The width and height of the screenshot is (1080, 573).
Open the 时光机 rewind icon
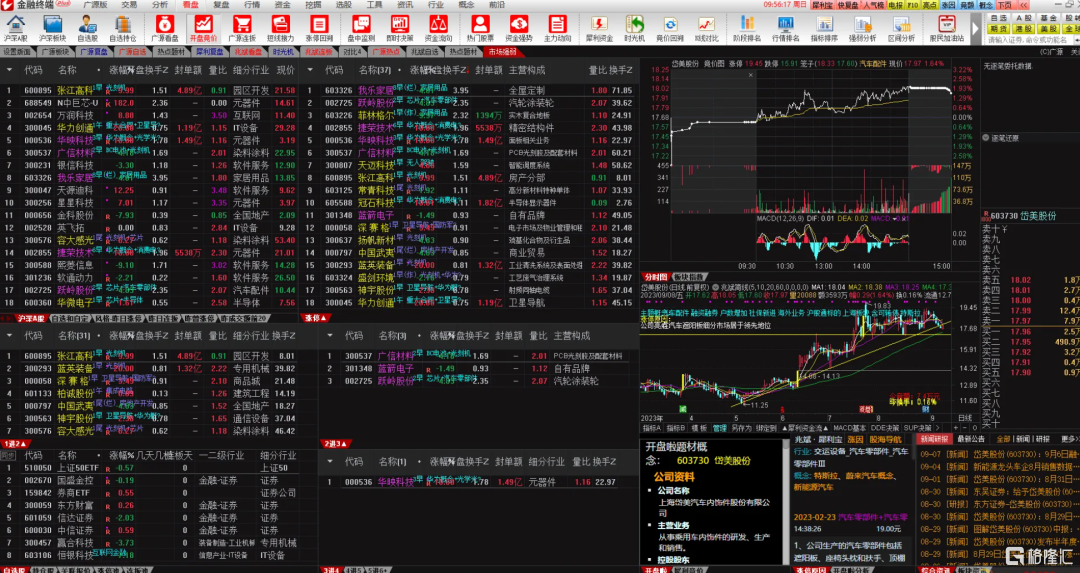click(x=634, y=26)
